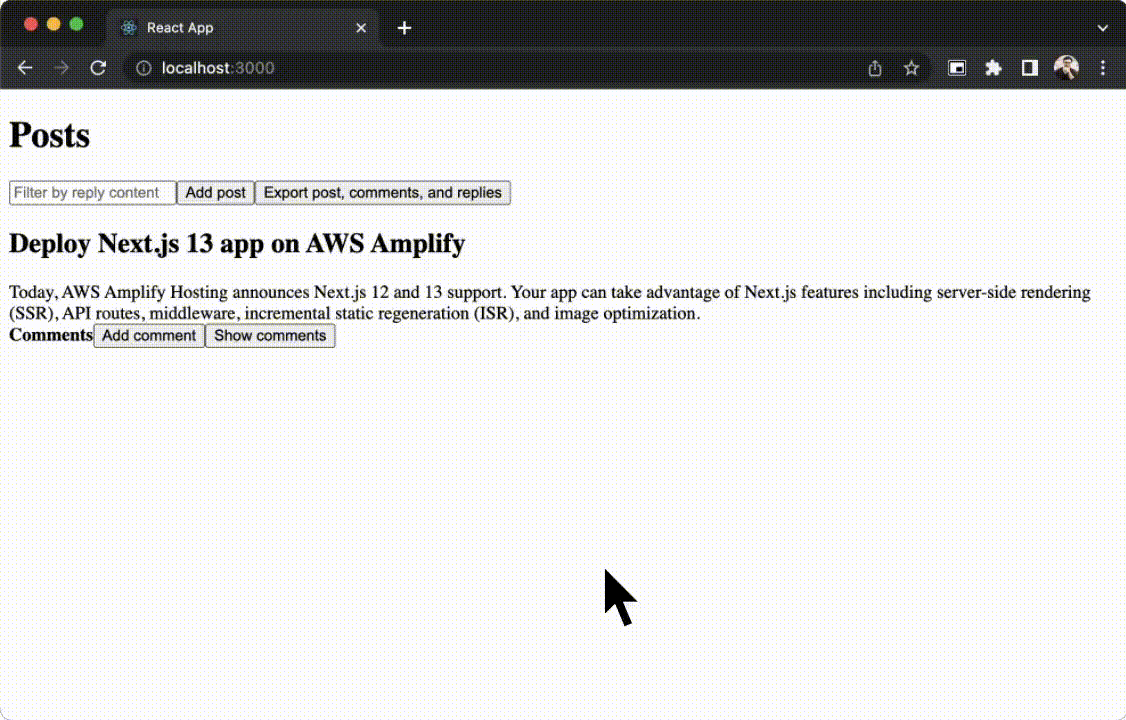Click the Add post button
Image resolution: width=1126 pixels, height=720 pixels.
coord(215,192)
